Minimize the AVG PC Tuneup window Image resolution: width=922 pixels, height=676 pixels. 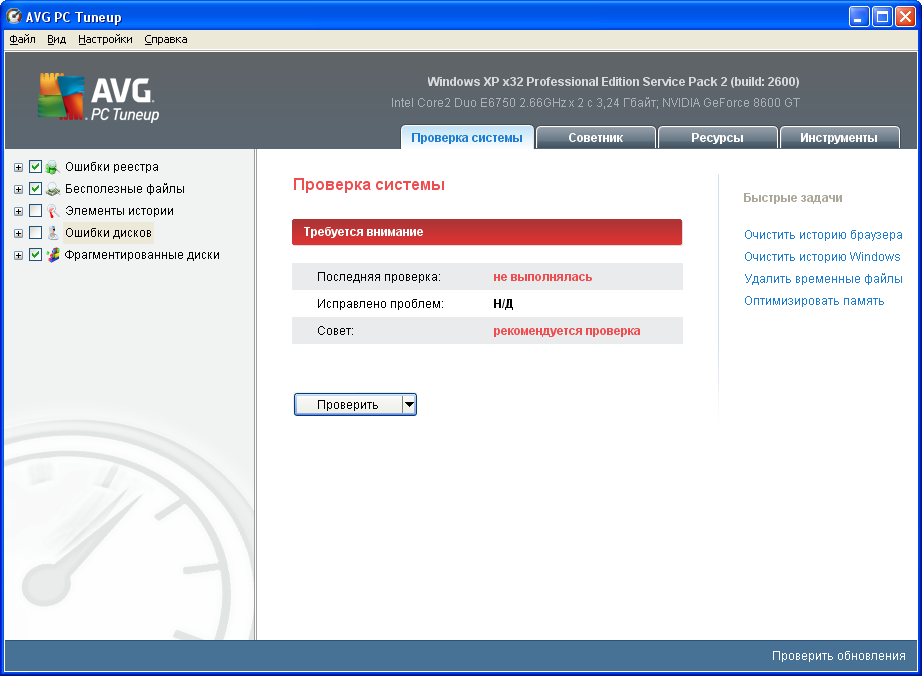[x=859, y=16]
